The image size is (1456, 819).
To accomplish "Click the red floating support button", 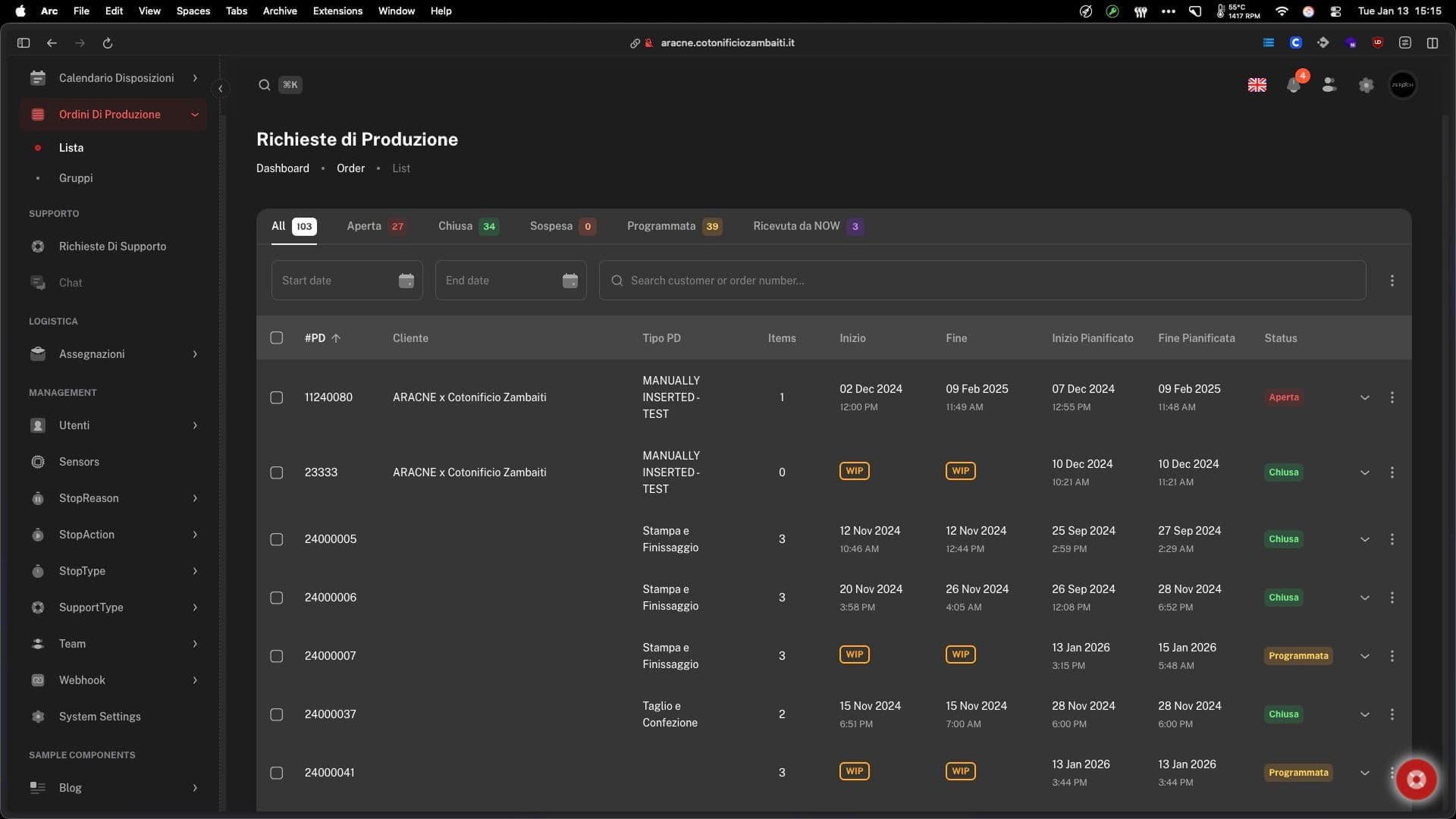I will coord(1416,779).
